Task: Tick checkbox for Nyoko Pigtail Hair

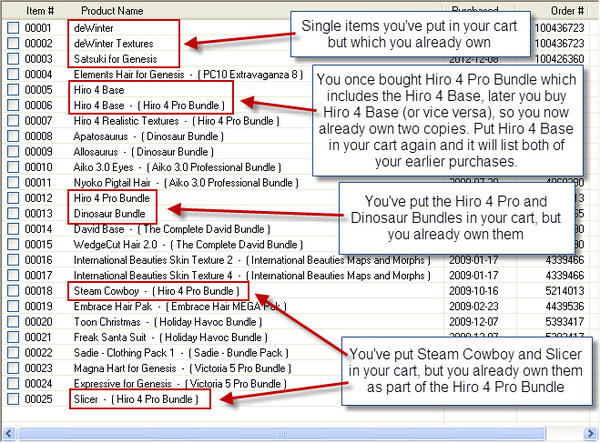Action: click(x=13, y=182)
